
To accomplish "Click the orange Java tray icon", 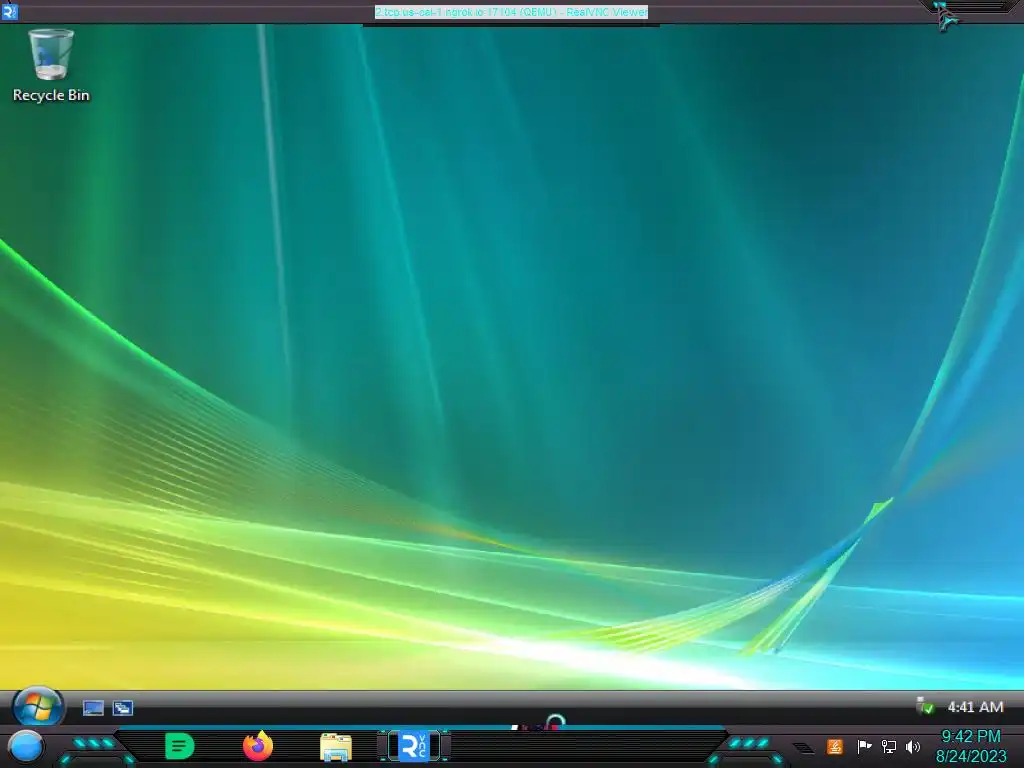I will (x=835, y=746).
